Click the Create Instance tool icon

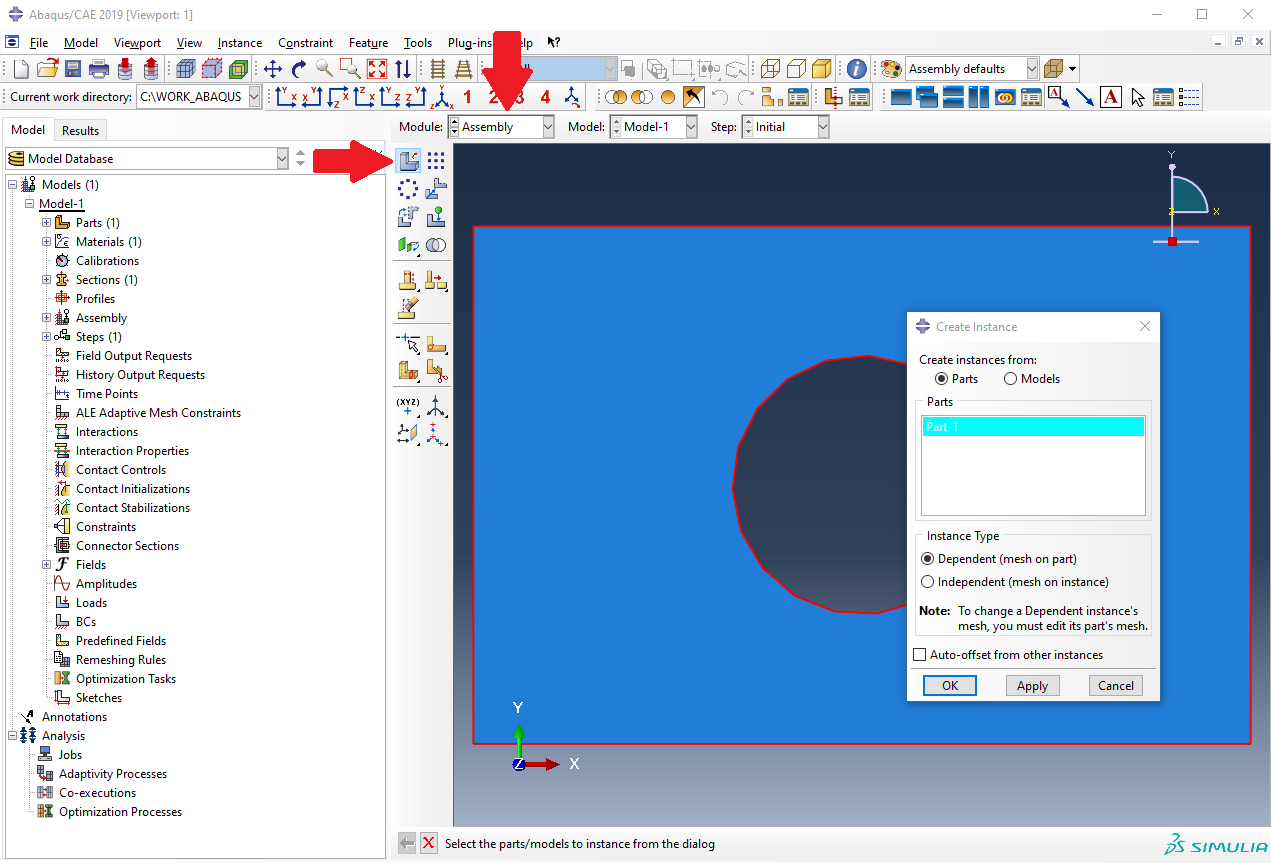[408, 161]
